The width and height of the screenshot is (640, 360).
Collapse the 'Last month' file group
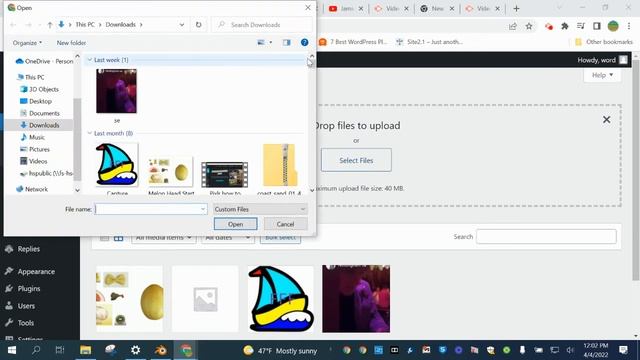pyautogui.click(x=89, y=133)
